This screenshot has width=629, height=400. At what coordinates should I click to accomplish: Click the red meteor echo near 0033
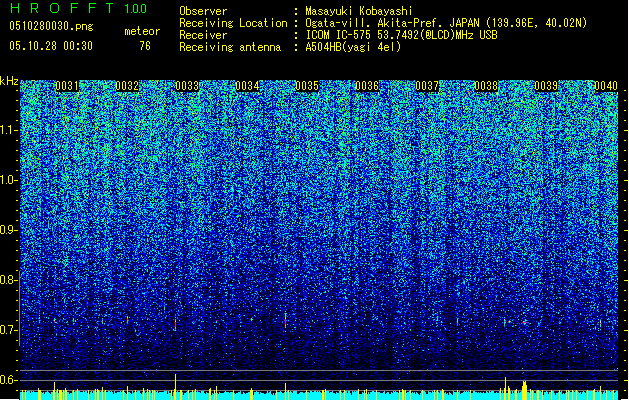[175, 323]
